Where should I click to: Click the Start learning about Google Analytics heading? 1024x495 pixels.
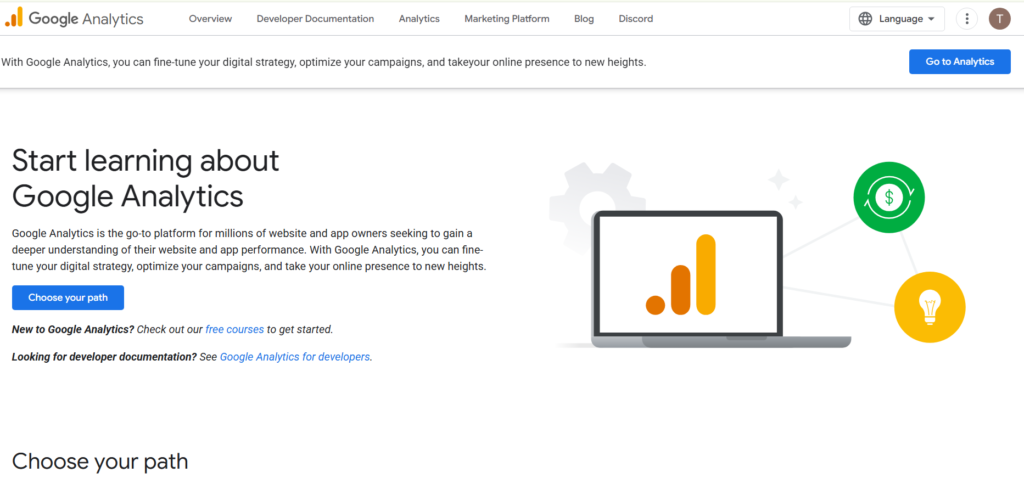(x=146, y=178)
